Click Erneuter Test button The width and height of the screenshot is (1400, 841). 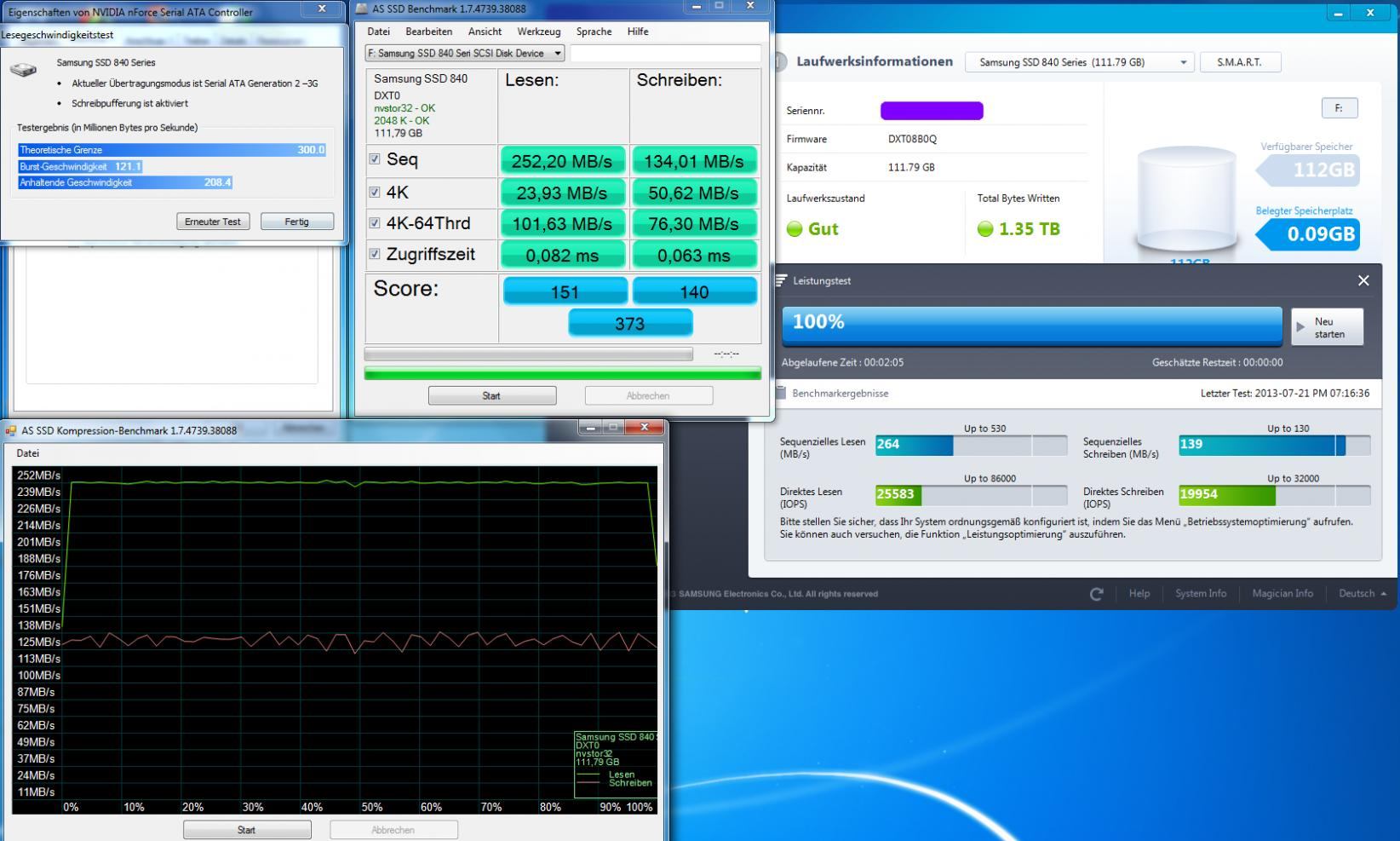(213, 222)
